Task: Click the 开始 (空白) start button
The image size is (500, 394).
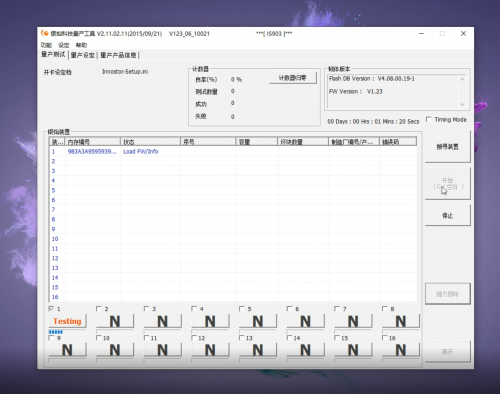Action: (x=447, y=184)
